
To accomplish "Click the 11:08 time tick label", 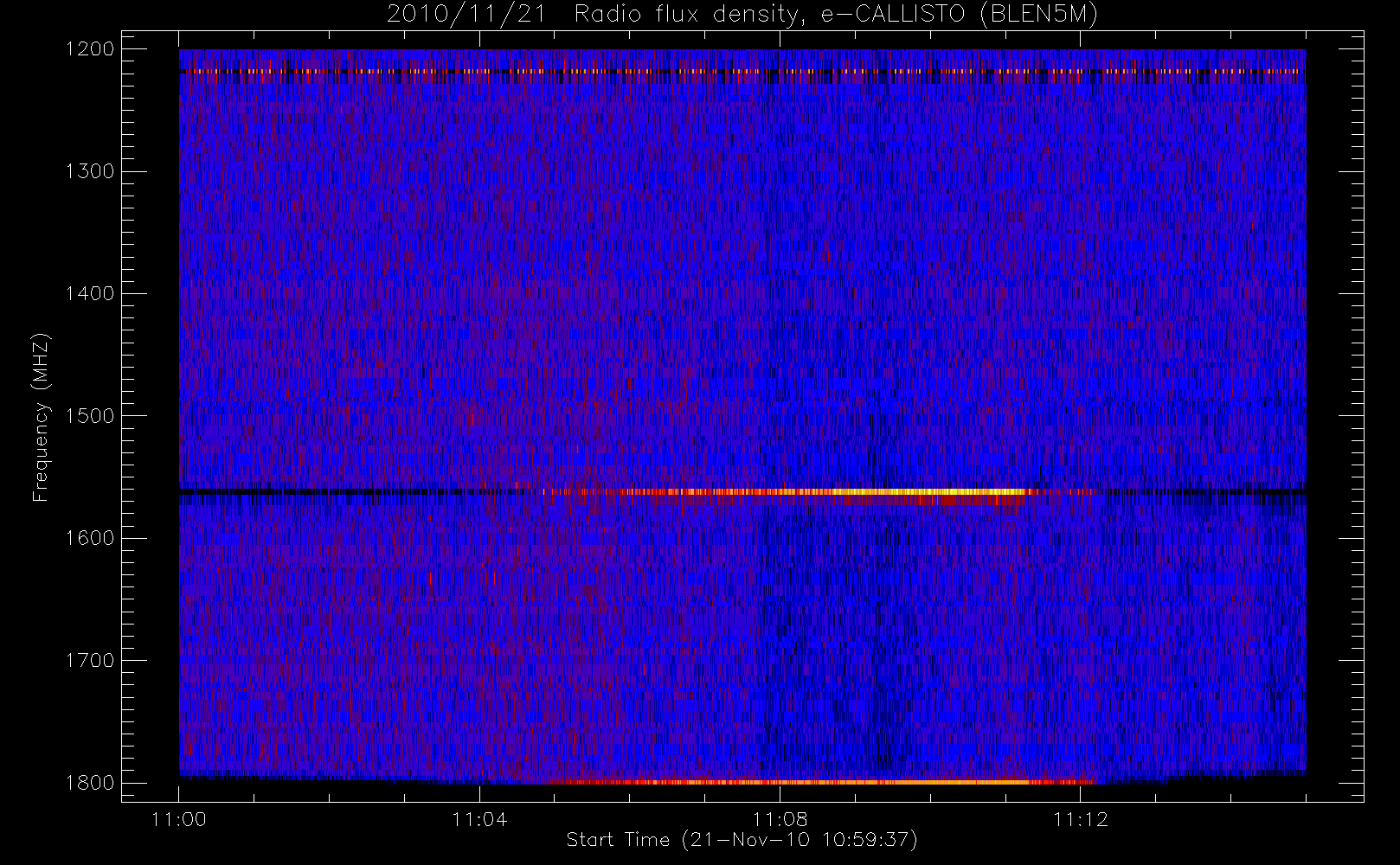I will coord(780,819).
